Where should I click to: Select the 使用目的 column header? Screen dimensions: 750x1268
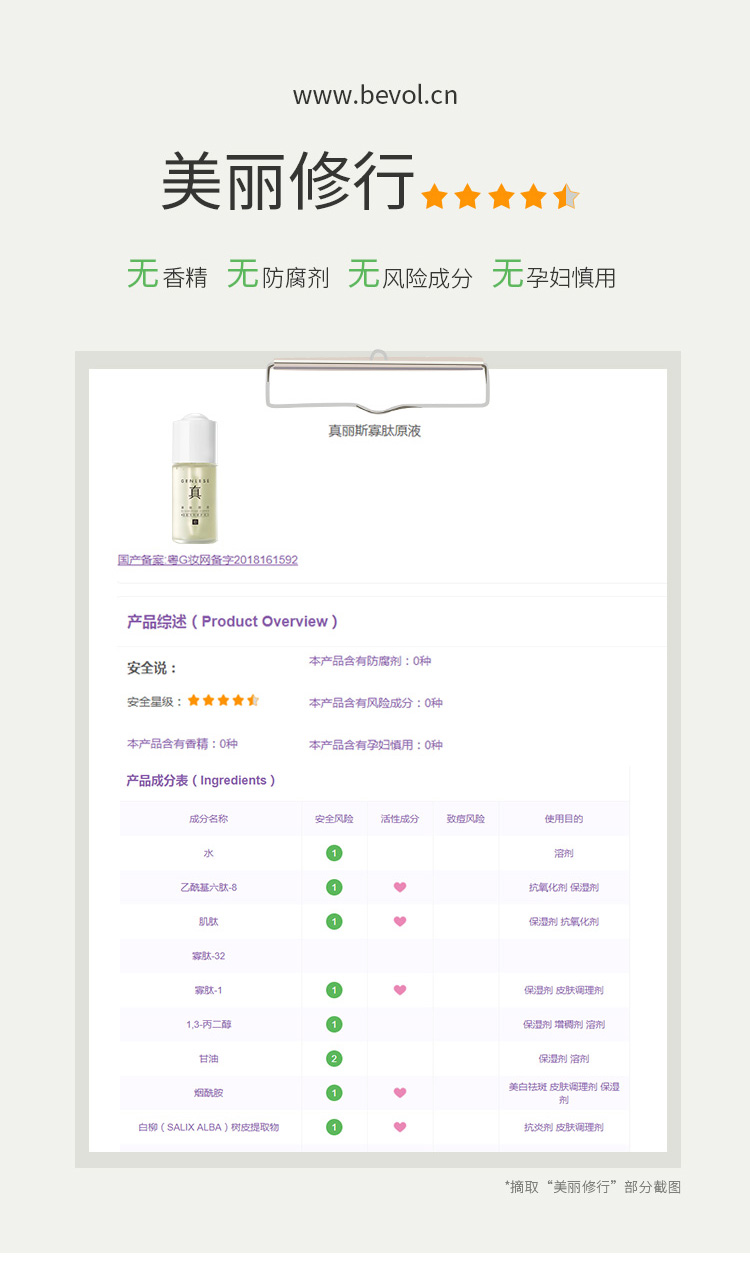tap(564, 819)
